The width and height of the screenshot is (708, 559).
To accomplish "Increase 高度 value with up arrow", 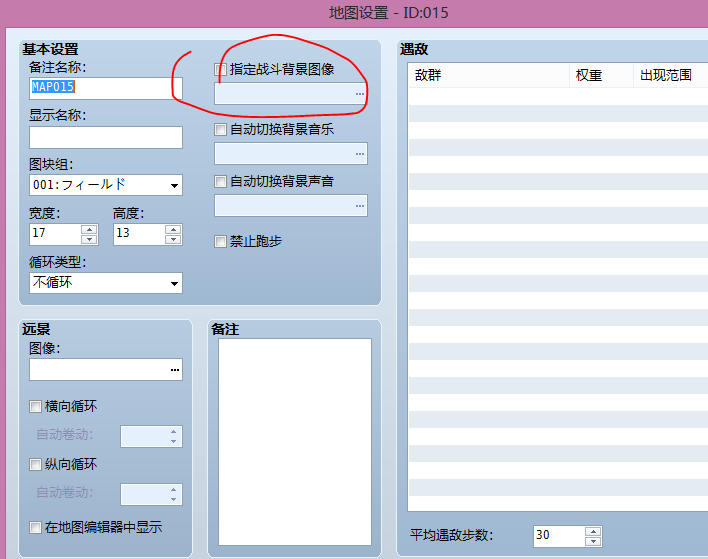I will click(173, 229).
